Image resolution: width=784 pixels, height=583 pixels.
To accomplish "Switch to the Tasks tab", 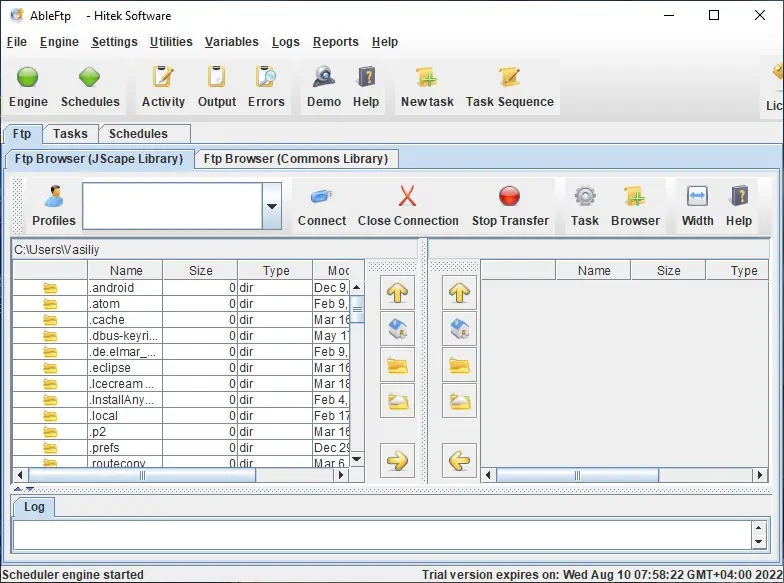I will (70, 134).
